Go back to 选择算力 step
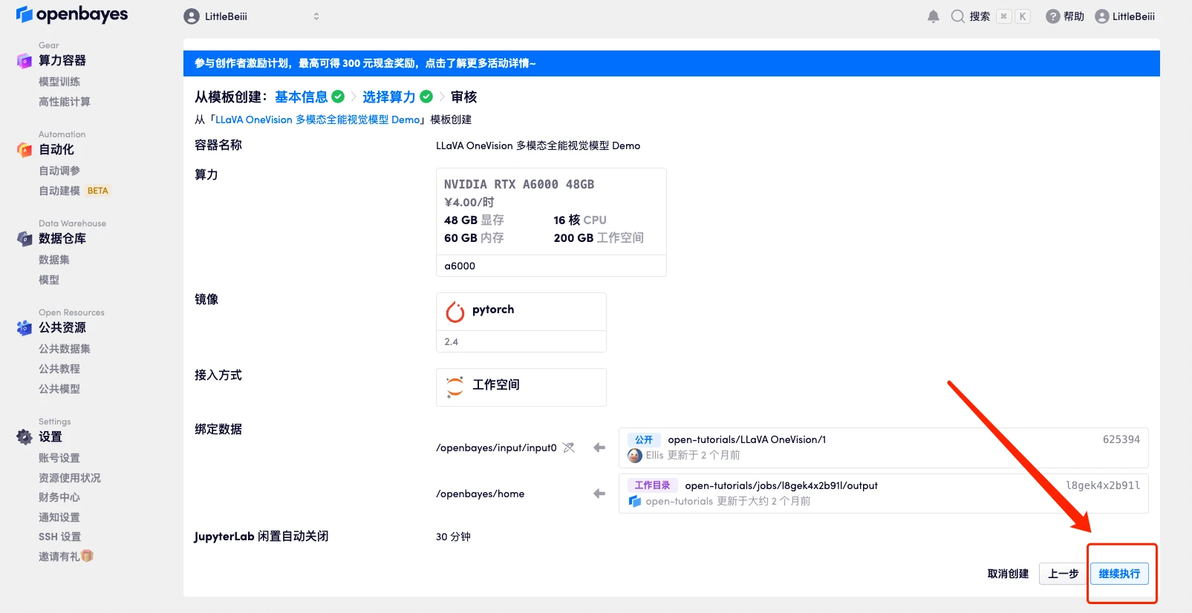The image size is (1192, 613). tap(389, 97)
